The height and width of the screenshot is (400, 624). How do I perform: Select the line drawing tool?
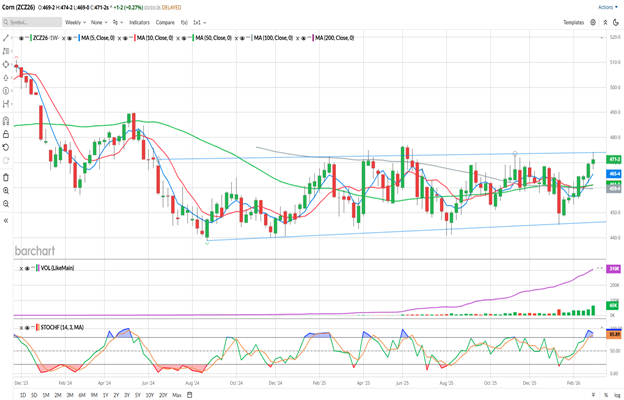(6, 38)
